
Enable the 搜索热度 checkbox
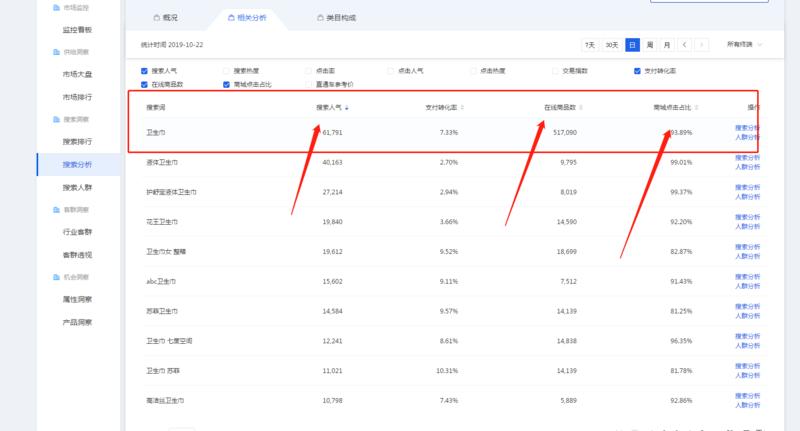pyautogui.click(x=227, y=71)
